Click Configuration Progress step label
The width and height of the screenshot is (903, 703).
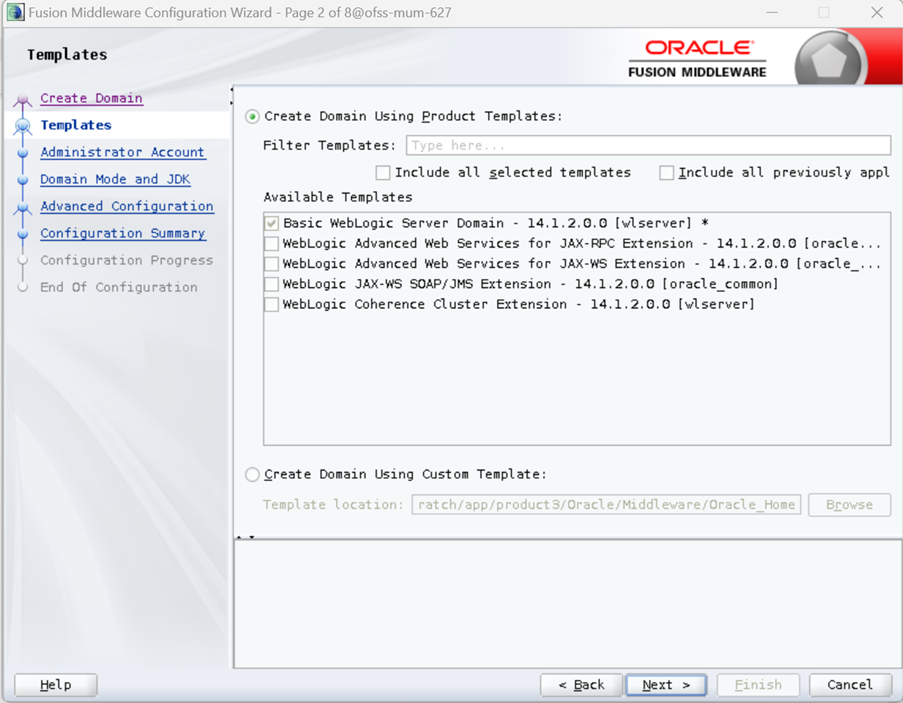click(x=126, y=260)
